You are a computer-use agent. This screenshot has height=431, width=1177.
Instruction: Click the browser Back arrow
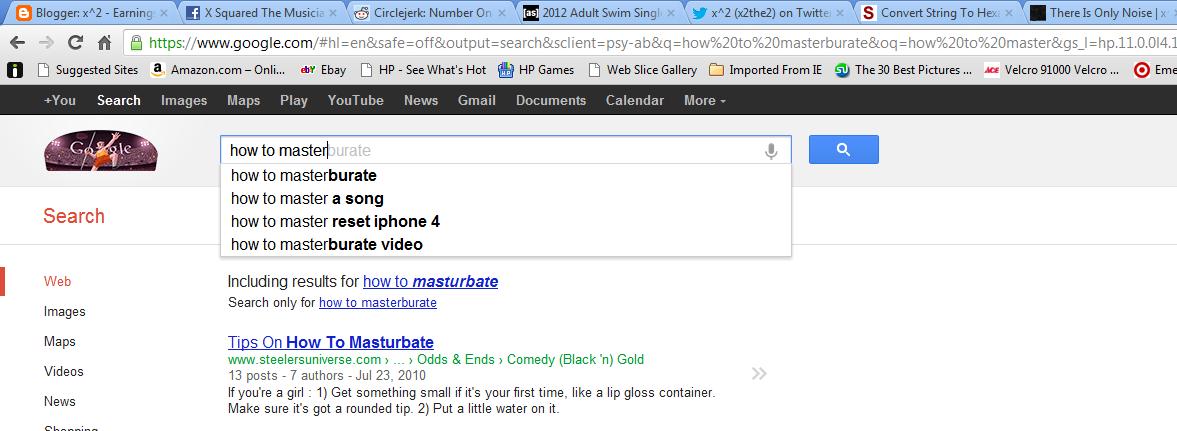tap(17, 43)
